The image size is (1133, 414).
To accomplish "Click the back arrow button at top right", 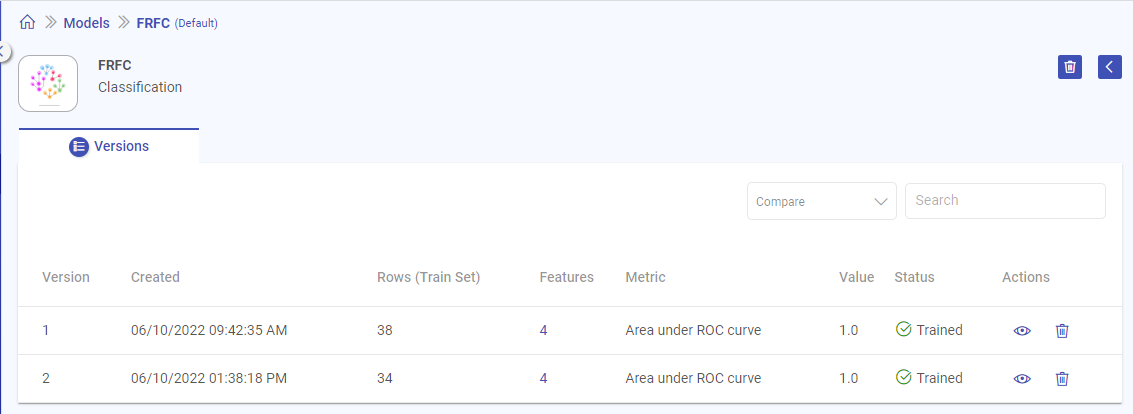I will pos(1109,67).
